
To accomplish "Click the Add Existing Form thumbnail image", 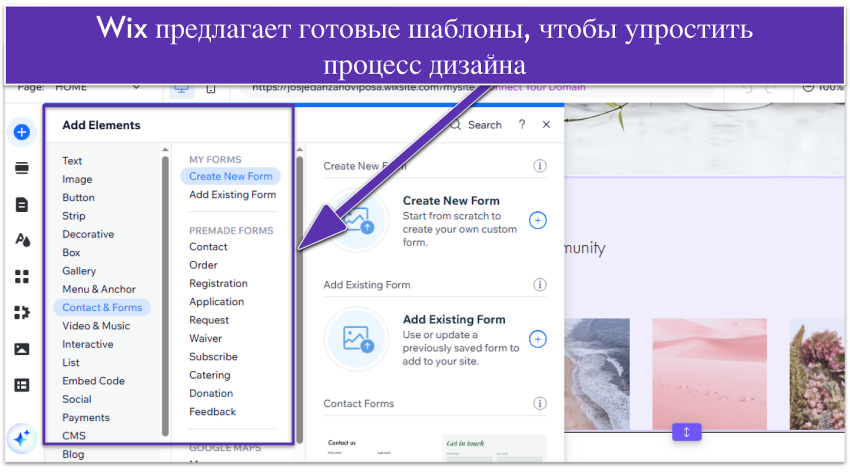I will (357, 339).
